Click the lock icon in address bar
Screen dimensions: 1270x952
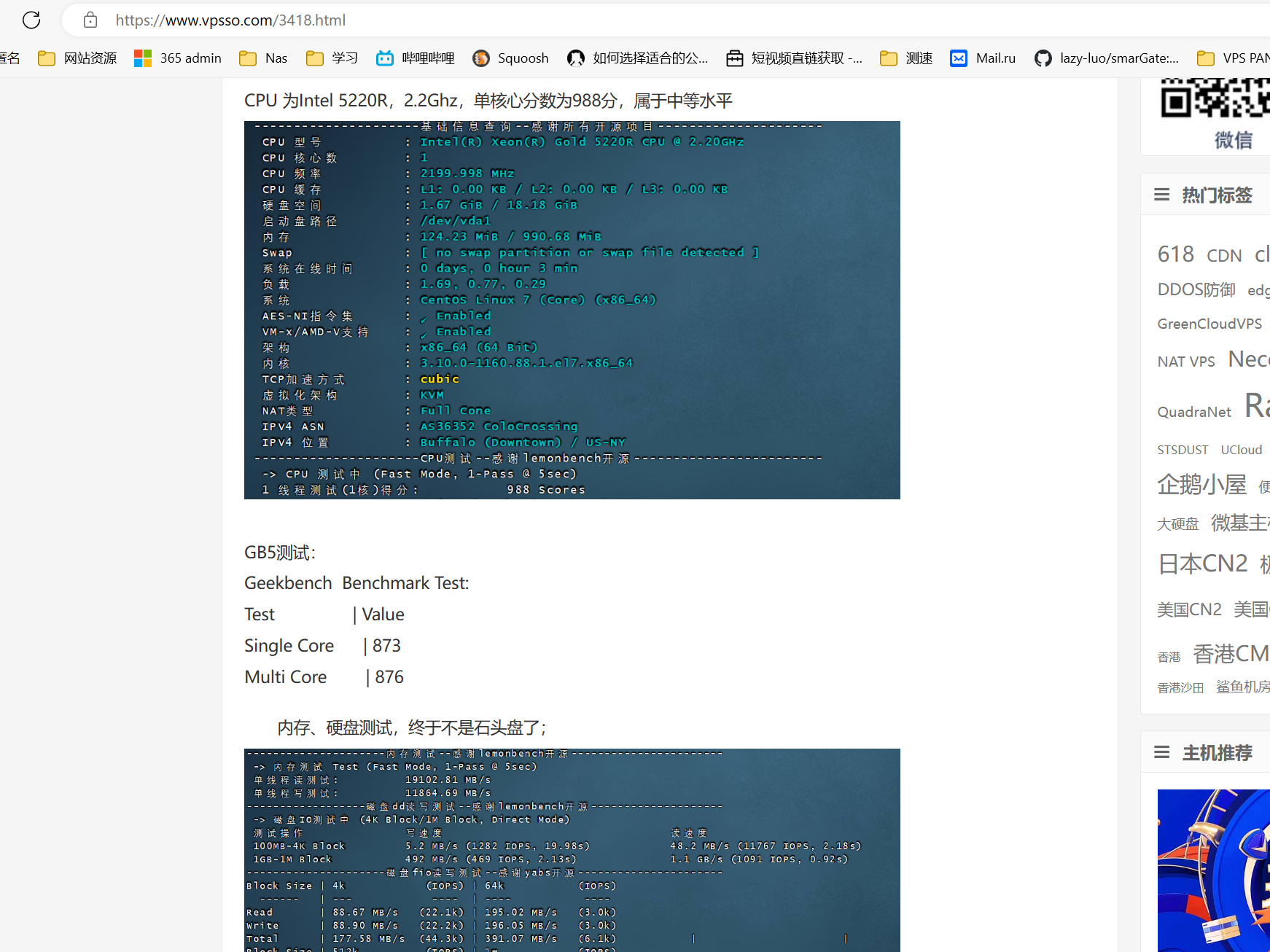click(x=90, y=20)
